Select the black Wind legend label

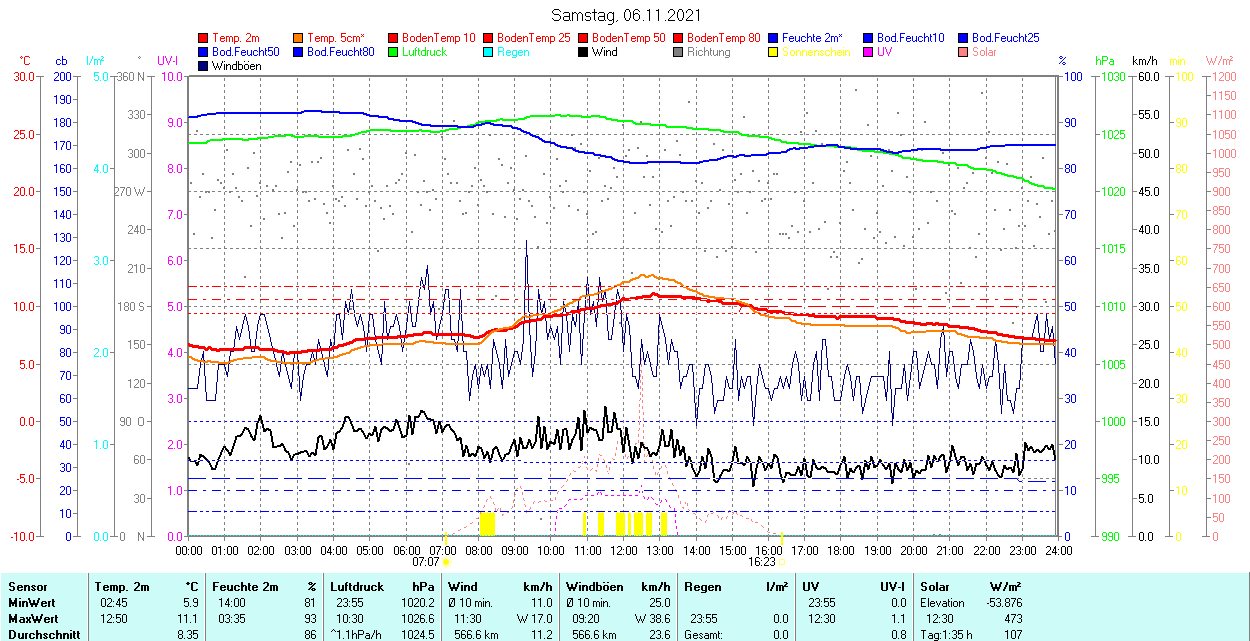[x=604, y=52]
